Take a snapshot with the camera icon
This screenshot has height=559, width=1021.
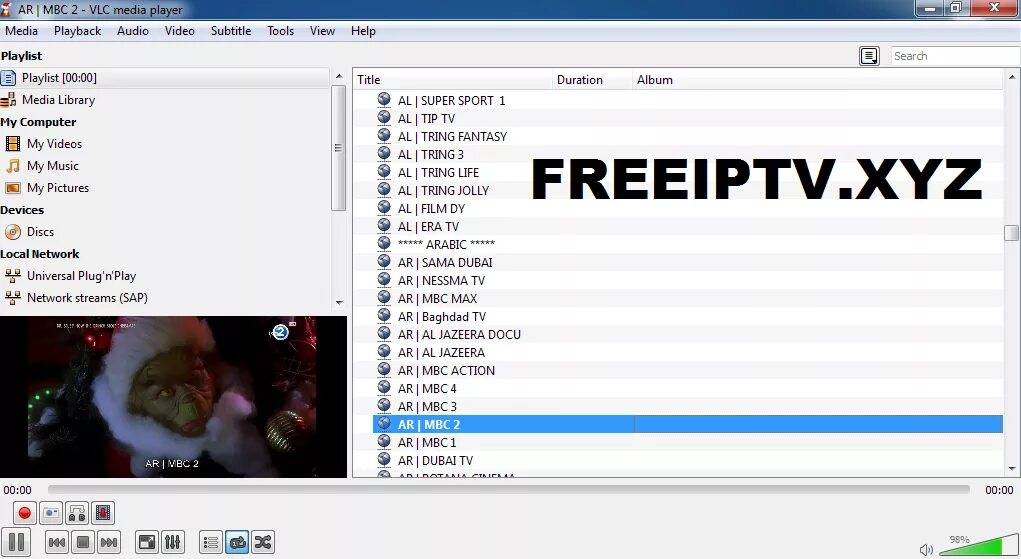point(51,513)
